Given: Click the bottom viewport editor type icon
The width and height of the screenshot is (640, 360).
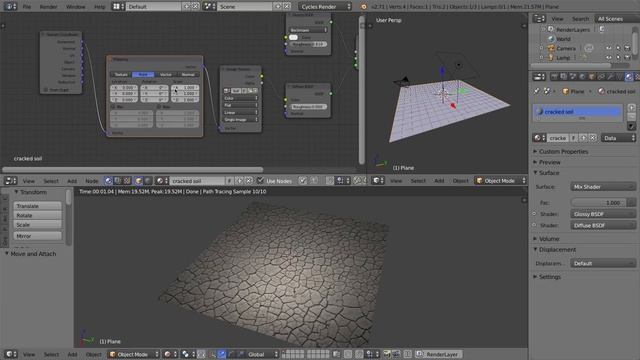Looking at the screenshot, I should [10, 354].
